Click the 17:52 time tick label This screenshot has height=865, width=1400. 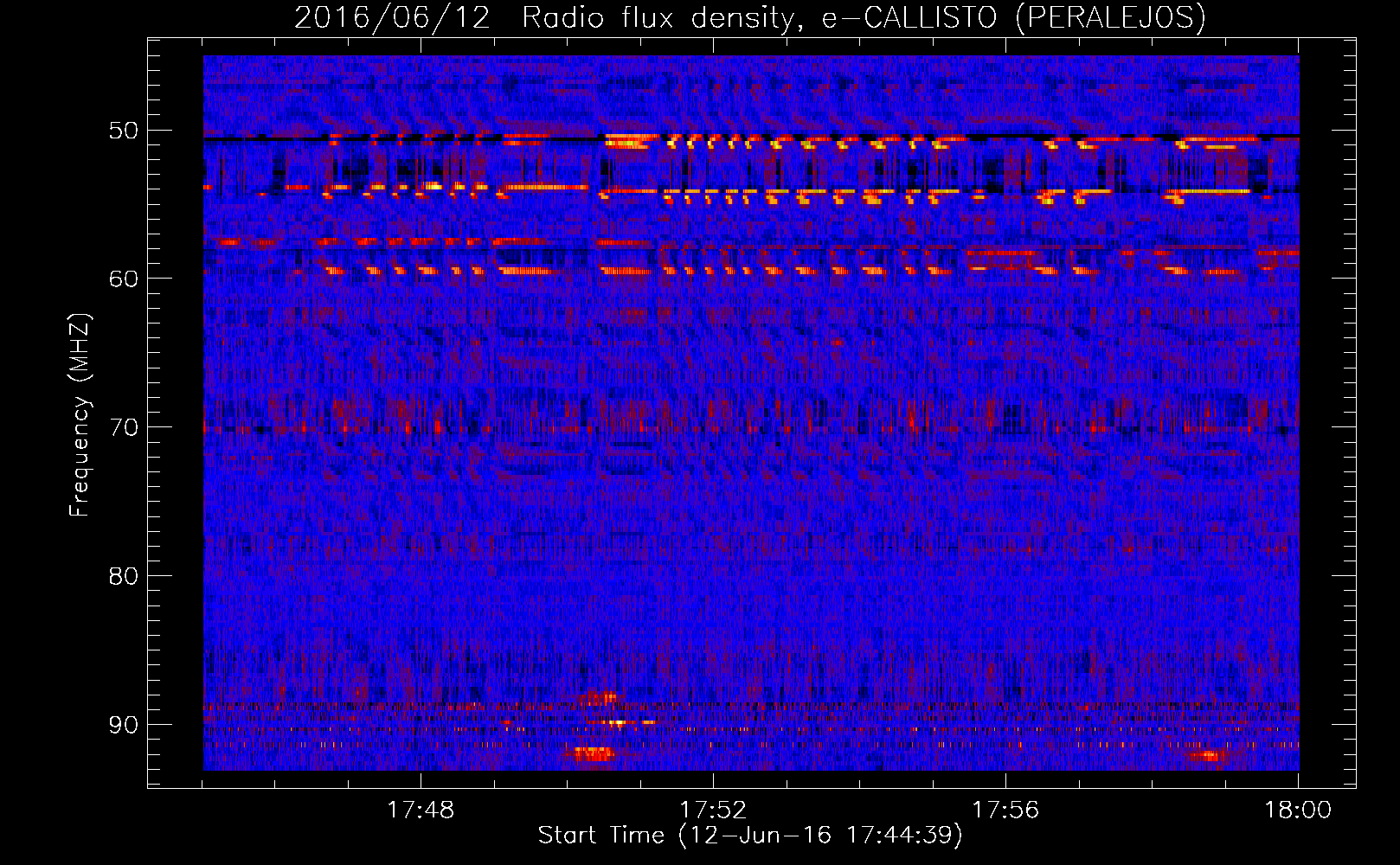(713, 811)
